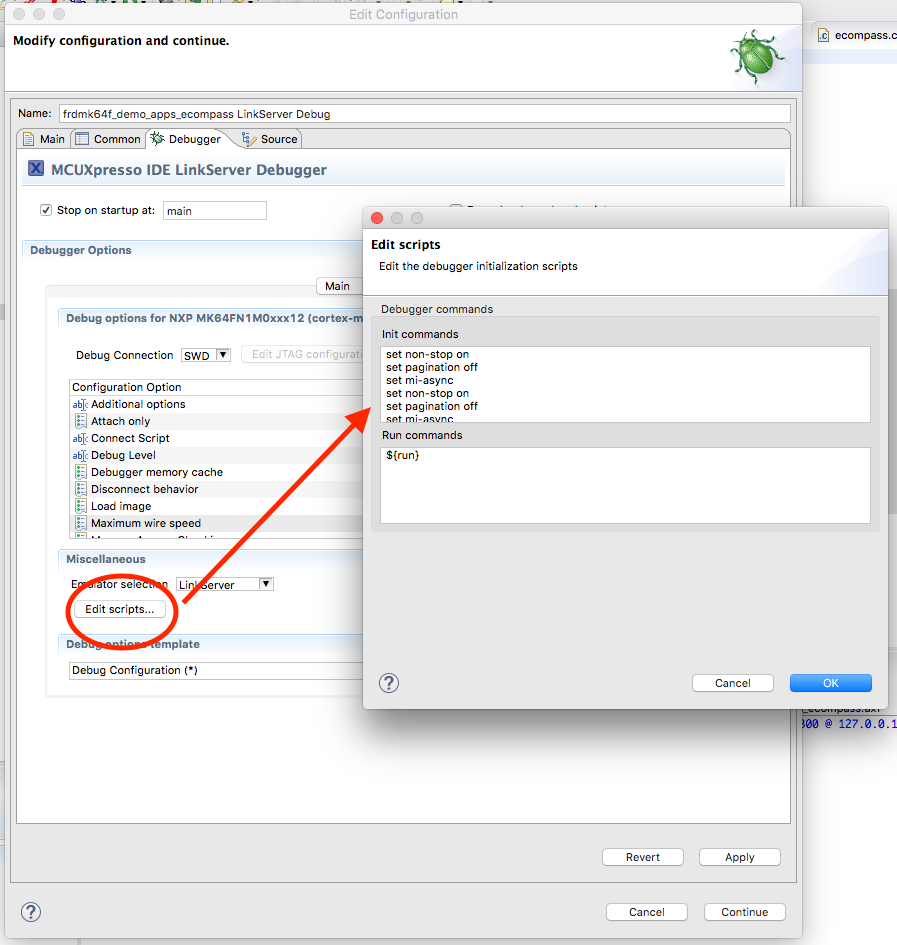Click the Configuration Option column header
897x945 pixels.
(x=217, y=388)
